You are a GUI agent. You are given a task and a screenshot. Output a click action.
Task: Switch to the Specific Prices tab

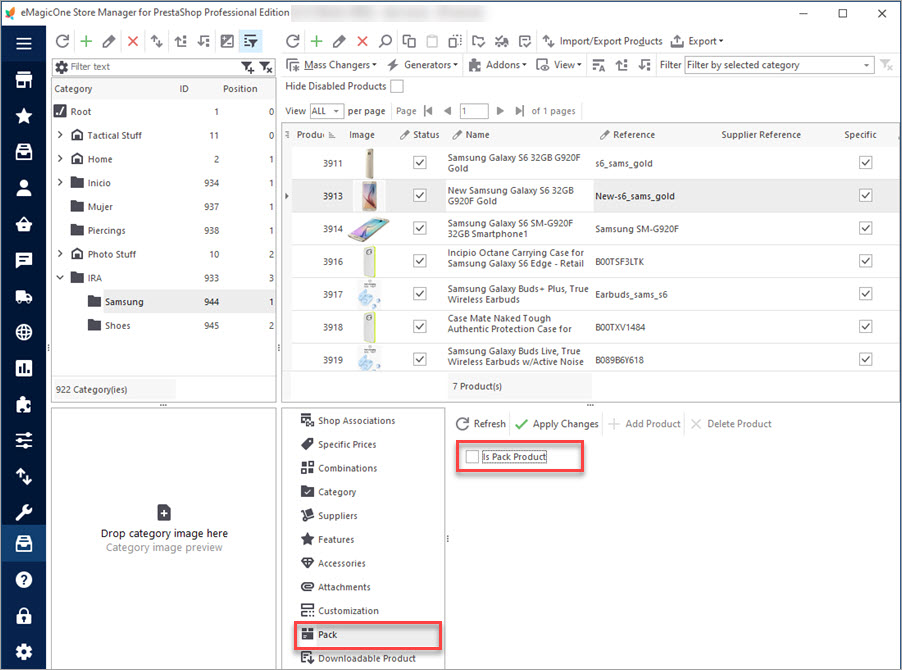coord(338,445)
